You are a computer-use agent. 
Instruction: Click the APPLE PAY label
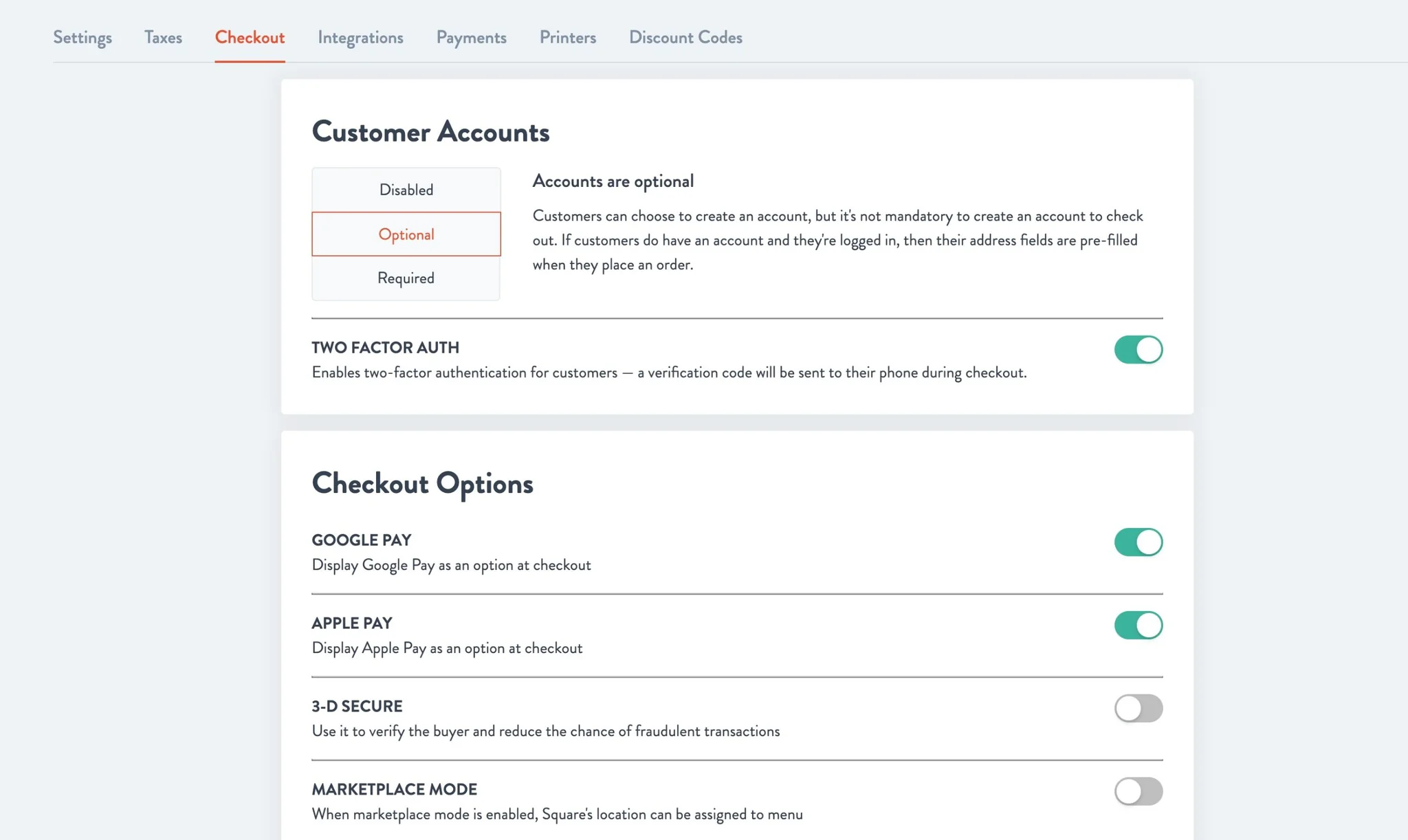352,623
